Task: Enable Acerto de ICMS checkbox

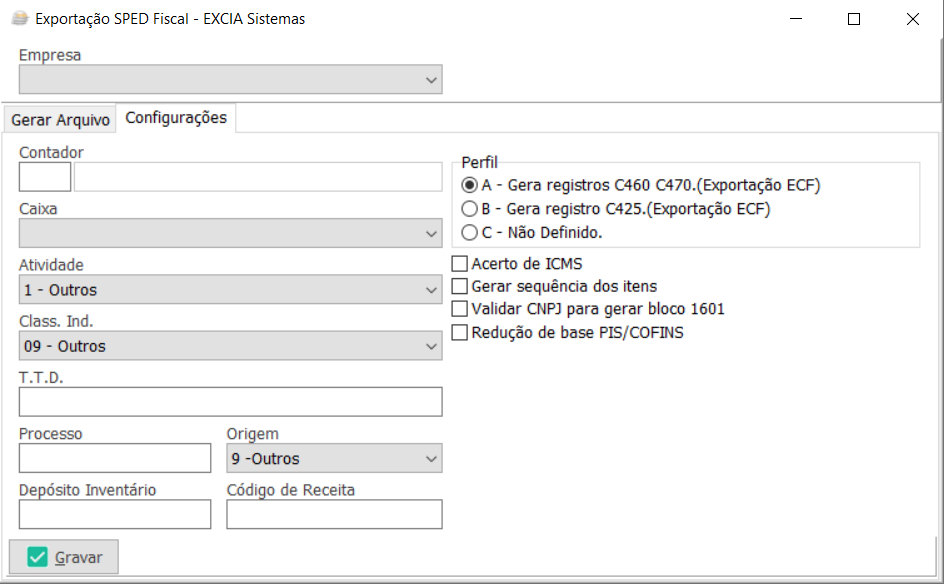Action: pos(460,264)
